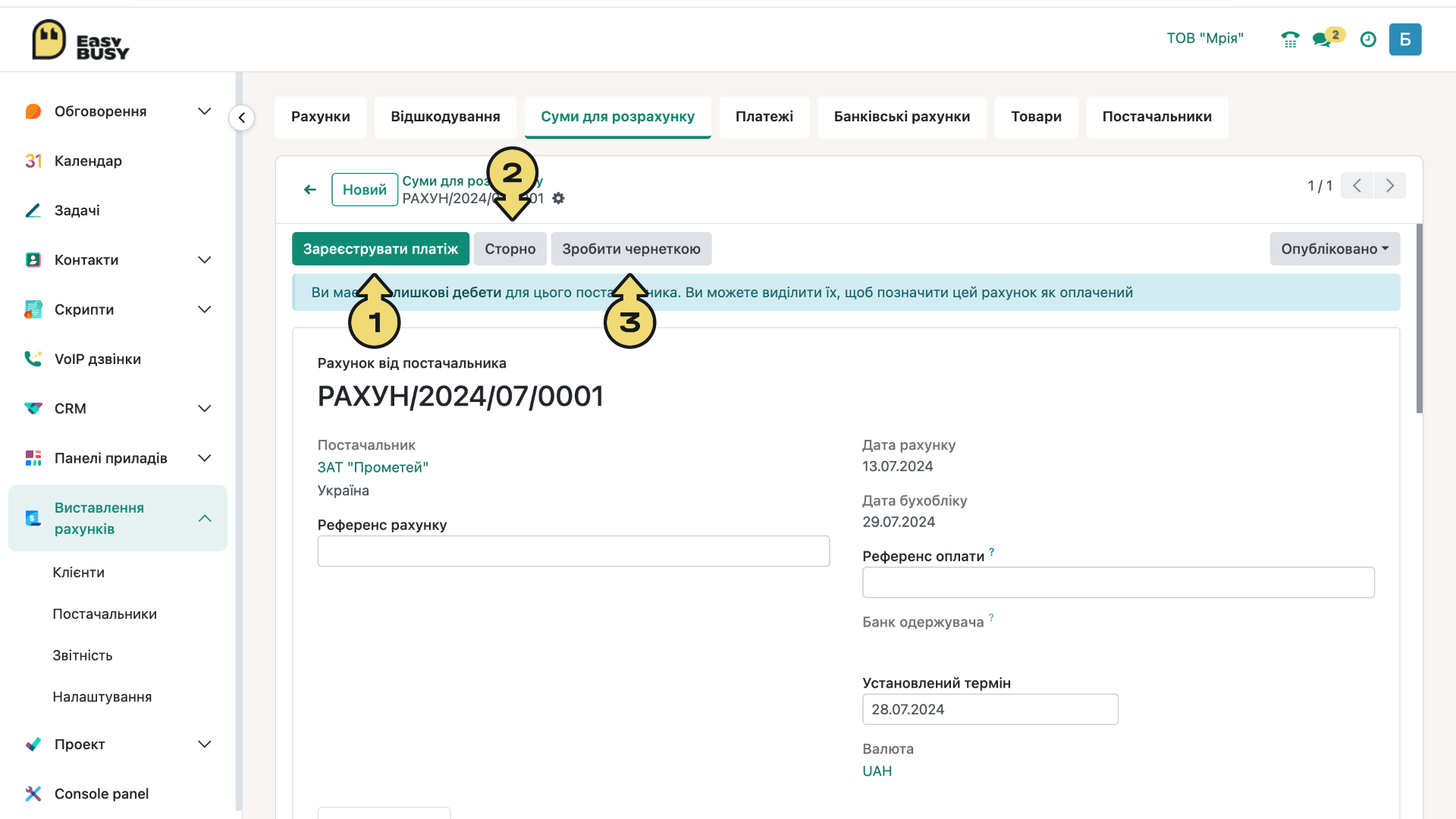Screen dimensions: 1456x819
Task: Open chat messages icon with 2 badge
Action: (1328, 38)
